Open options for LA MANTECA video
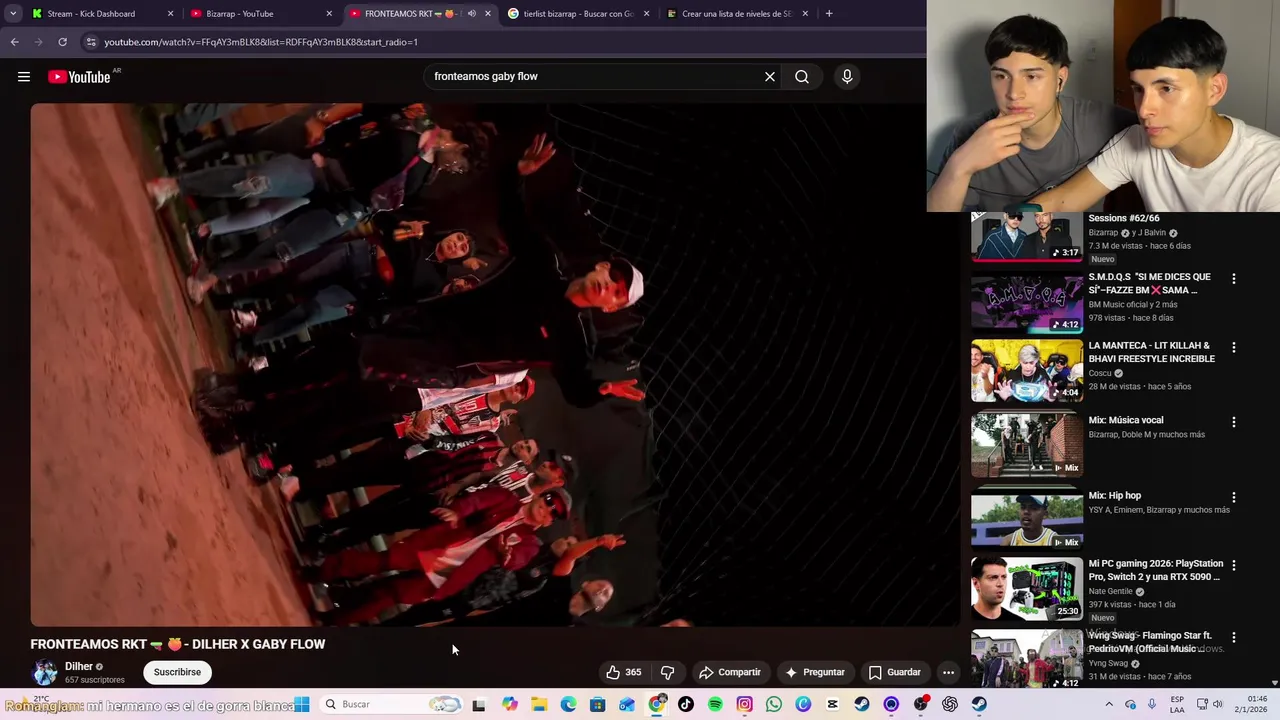Viewport: 1280px width, 720px height. (x=1233, y=348)
